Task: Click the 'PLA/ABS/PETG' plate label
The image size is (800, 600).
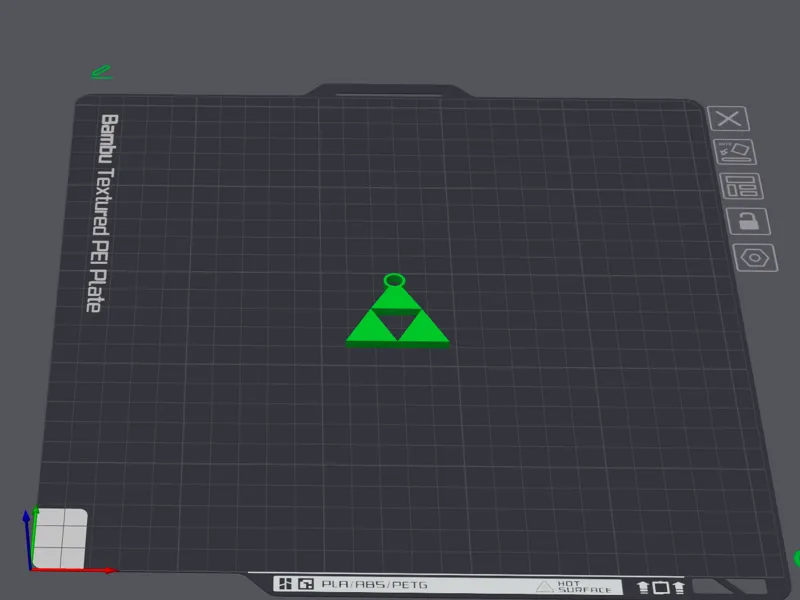Action: pos(374,584)
